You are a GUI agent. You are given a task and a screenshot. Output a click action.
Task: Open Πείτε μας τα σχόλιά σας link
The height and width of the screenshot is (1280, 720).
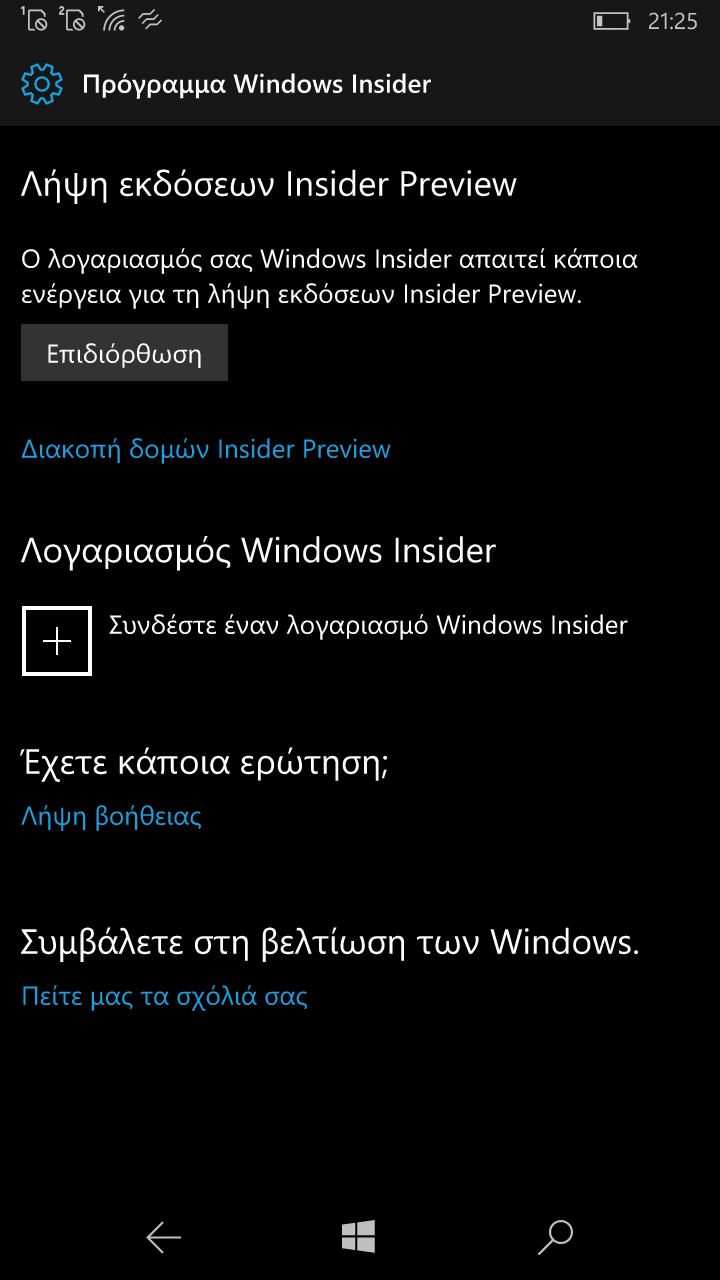point(165,996)
